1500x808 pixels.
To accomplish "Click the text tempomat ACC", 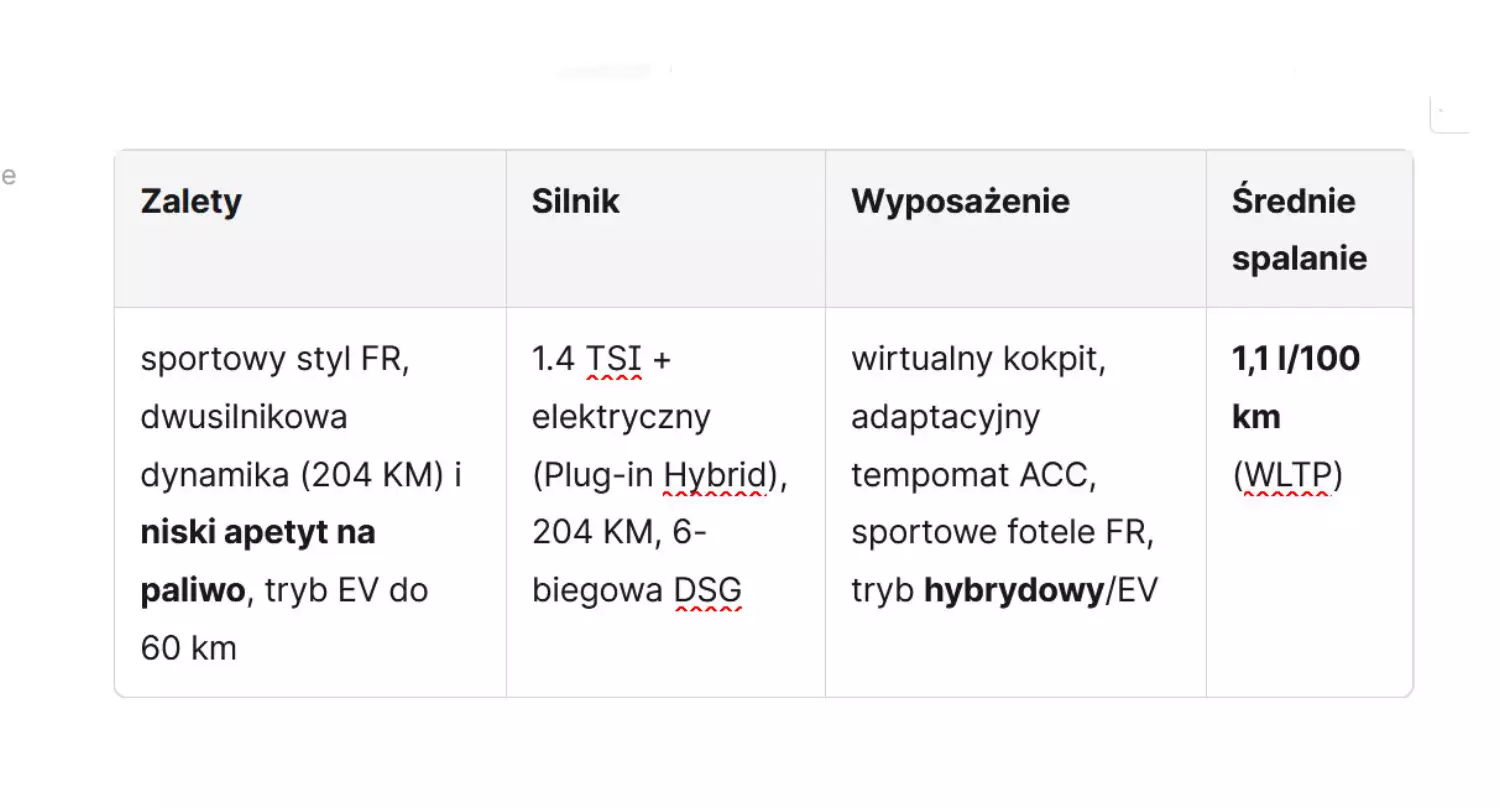I will click(973, 475).
